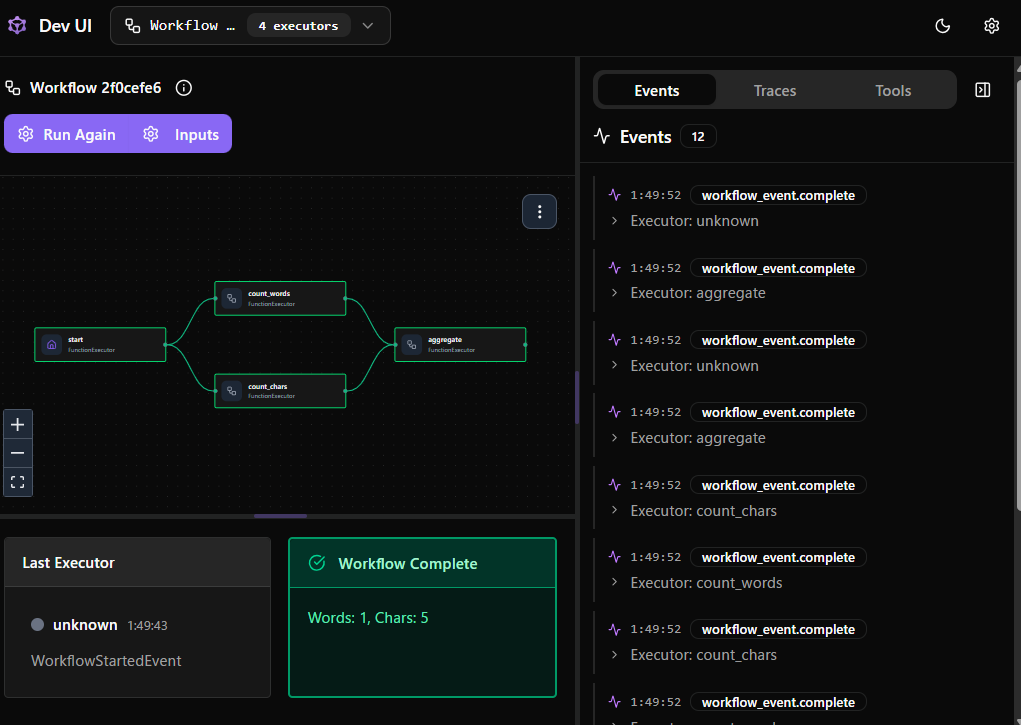This screenshot has width=1021, height=725.
Task: Open the settings gear in header
Action: [x=991, y=26]
